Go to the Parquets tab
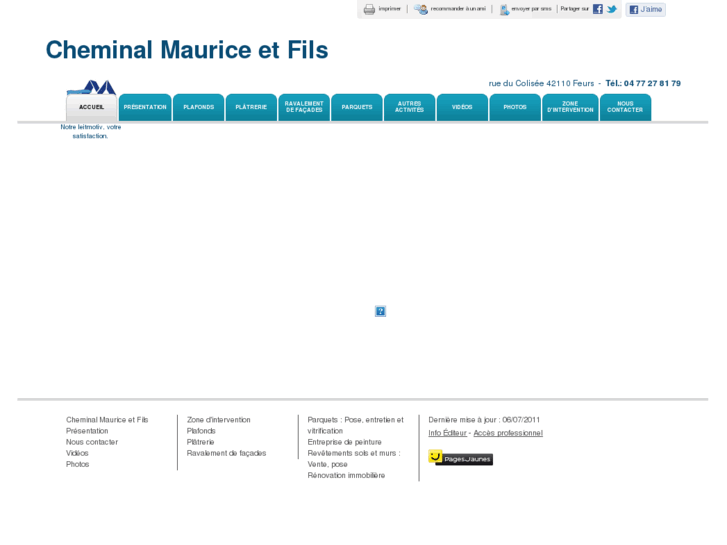Viewport: 727px width, 545px height. 357,108
